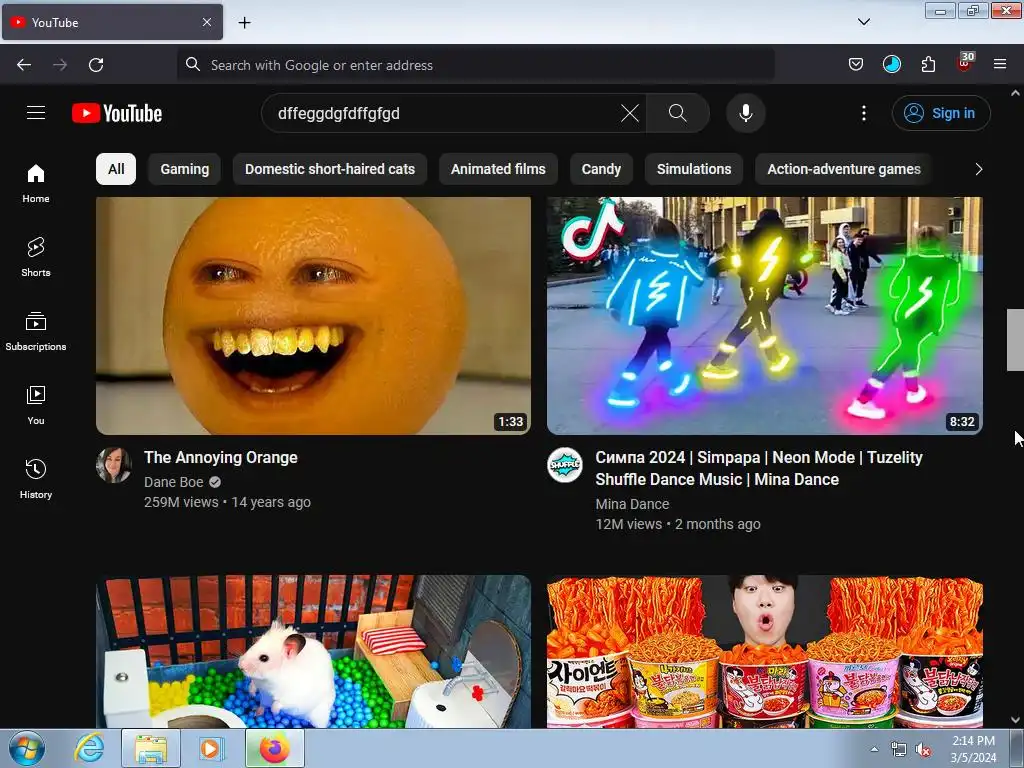
Task: Open the Dane Boe channel name
Action: point(174,482)
